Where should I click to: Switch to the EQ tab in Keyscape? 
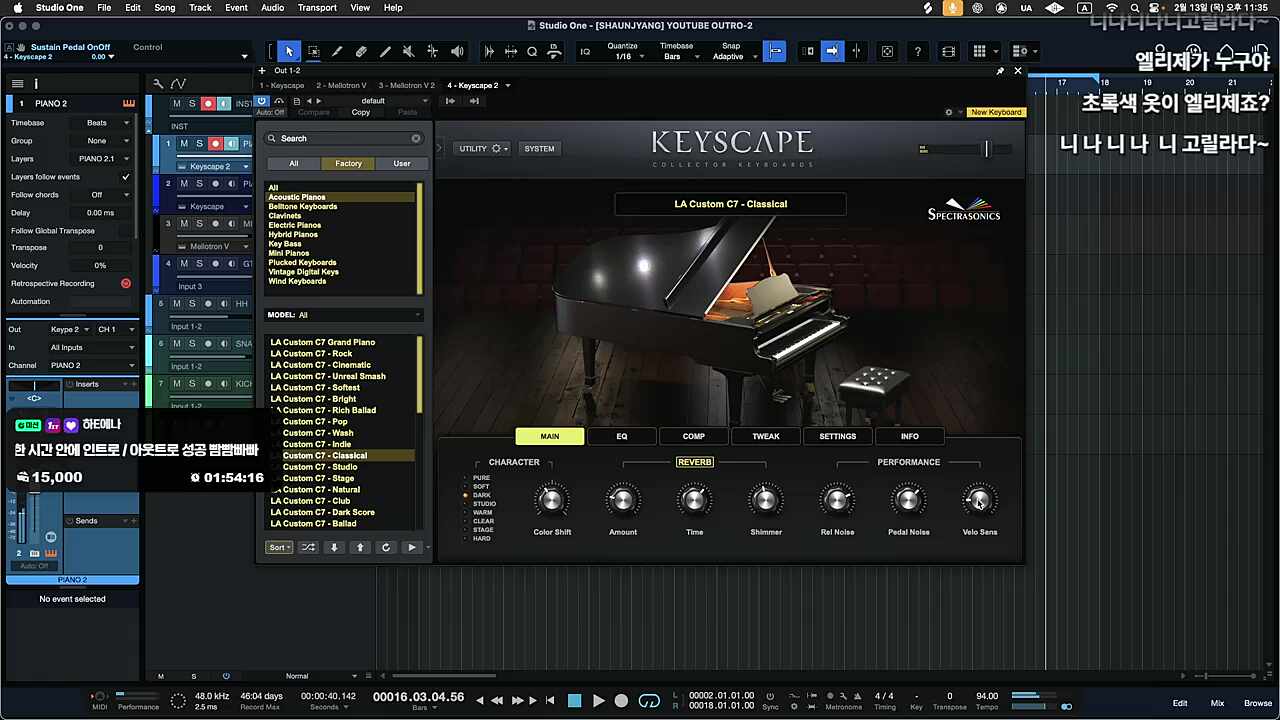click(x=621, y=436)
